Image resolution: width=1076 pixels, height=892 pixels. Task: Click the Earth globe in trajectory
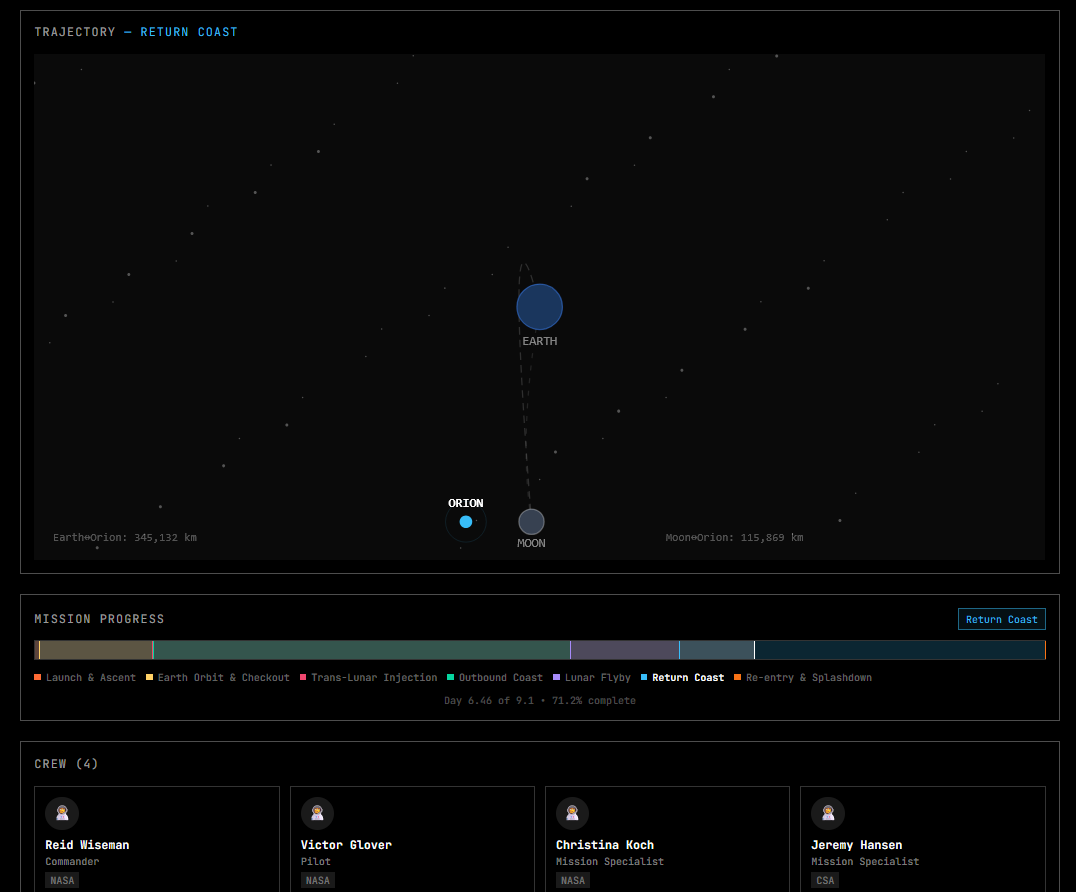[539, 307]
